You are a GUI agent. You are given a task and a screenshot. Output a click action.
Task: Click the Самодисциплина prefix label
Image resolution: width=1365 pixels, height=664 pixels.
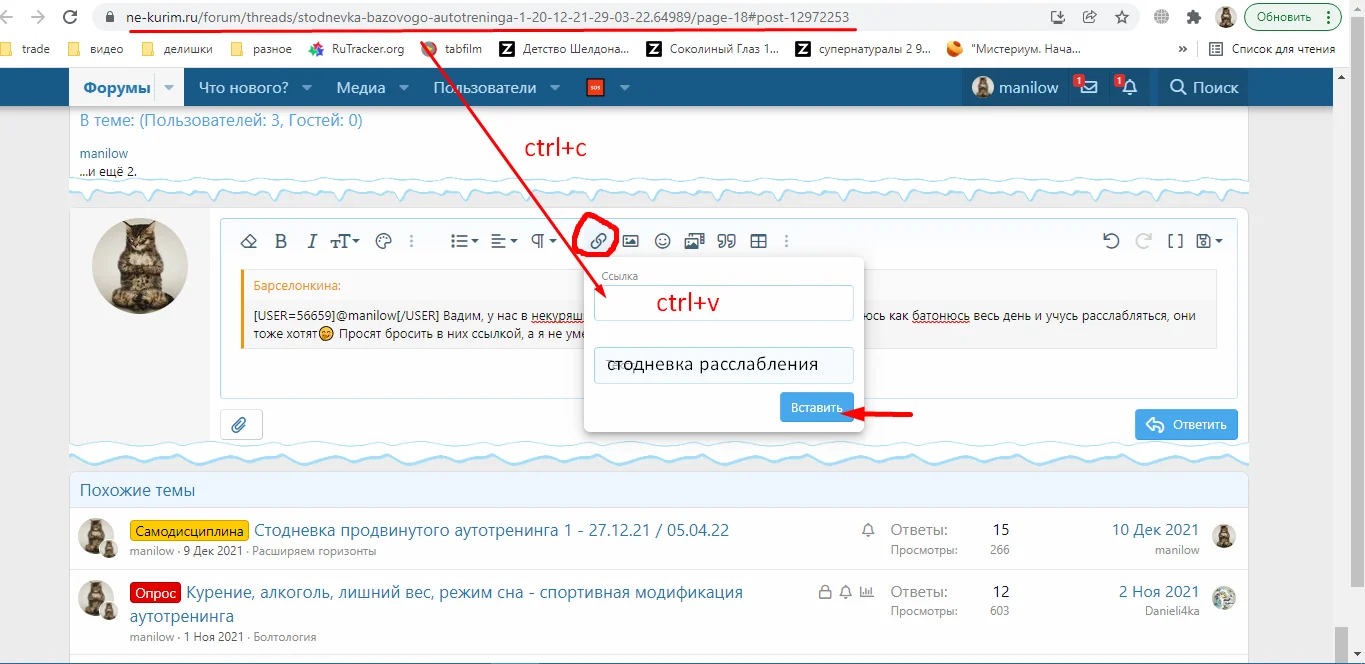pos(189,531)
